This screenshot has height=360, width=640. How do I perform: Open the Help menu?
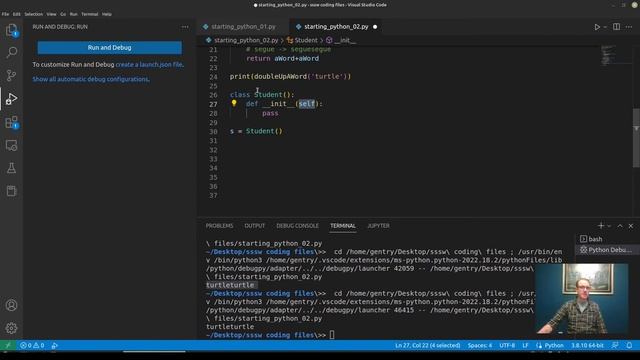click(x=107, y=14)
